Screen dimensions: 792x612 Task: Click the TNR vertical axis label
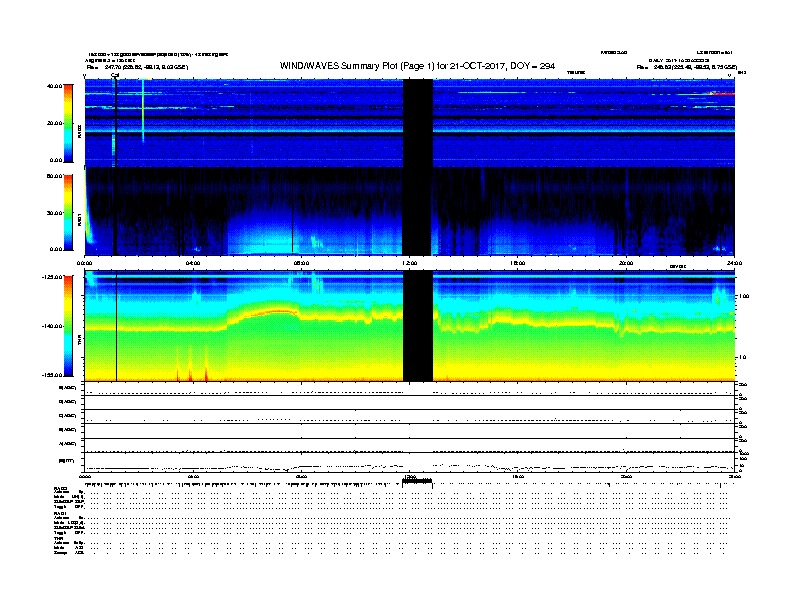pyautogui.click(x=79, y=341)
